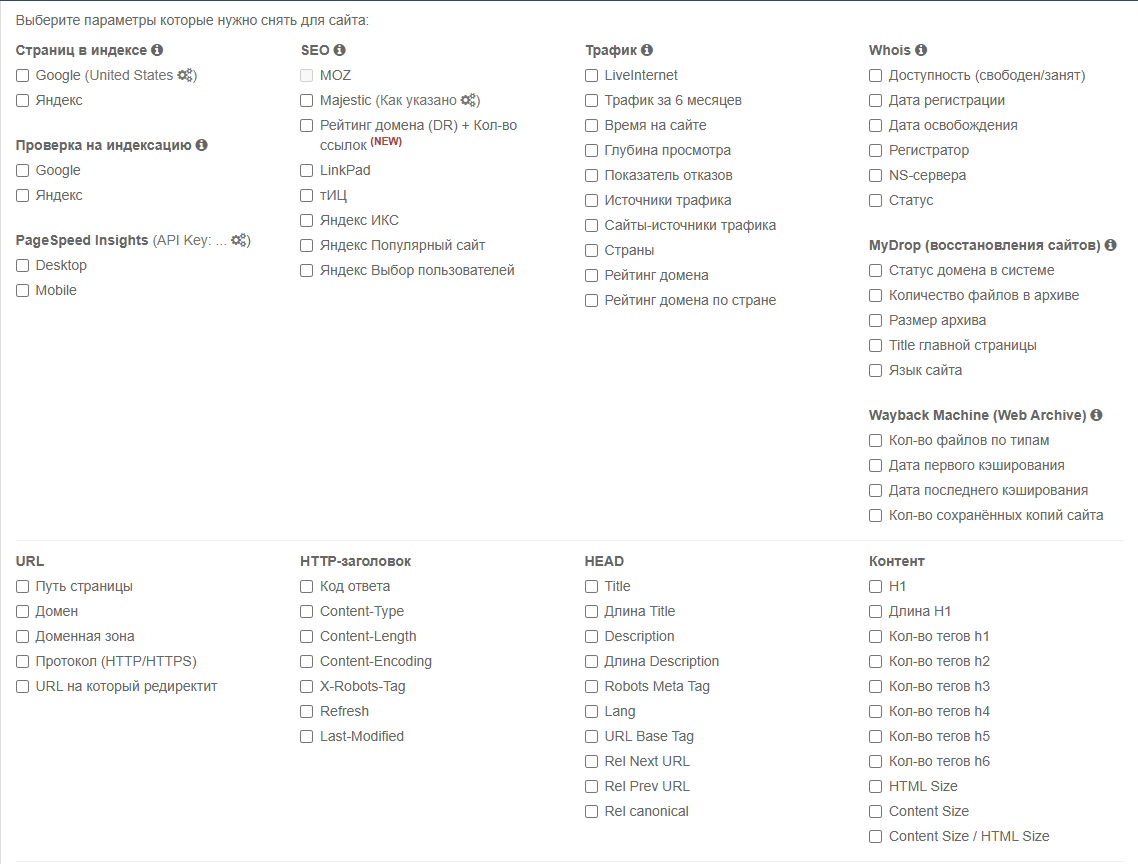Check the Код ответа option
The width and height of the screenshot is (1138, 864).
307,586
